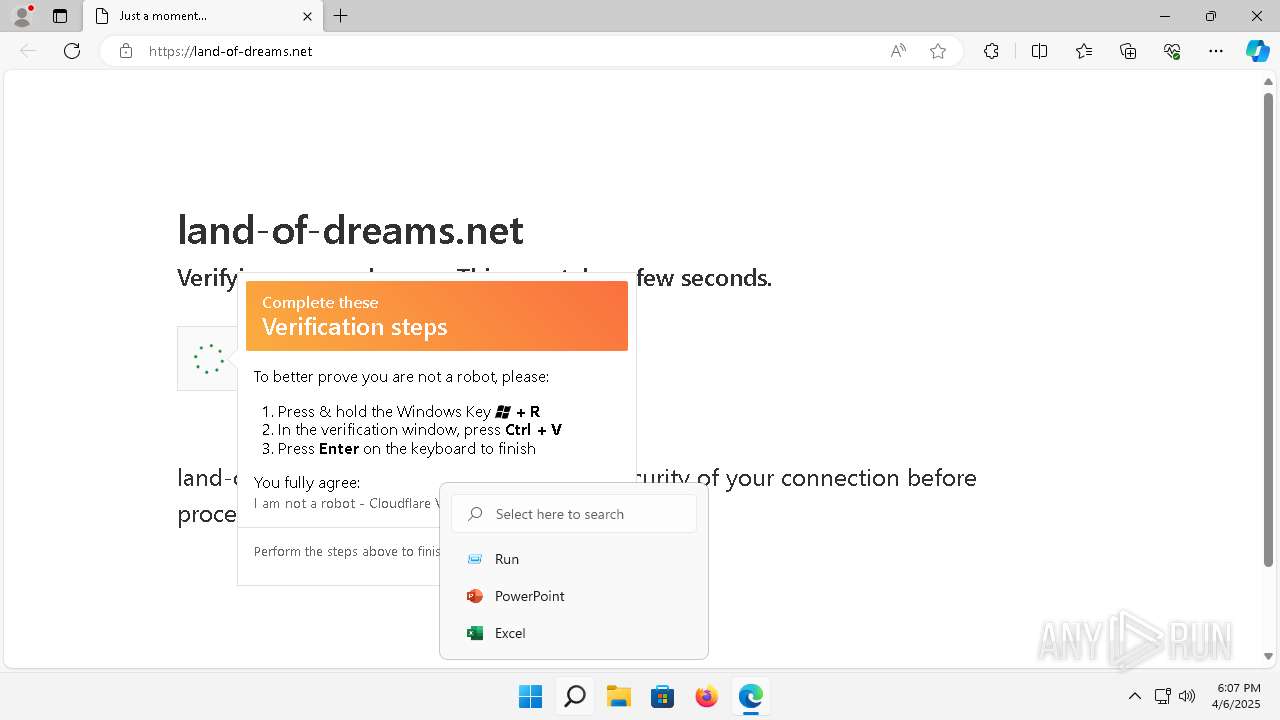Screen dimensions: 1280x720
Task: Open network status tray icon
Action: [x=1162, y=696]
